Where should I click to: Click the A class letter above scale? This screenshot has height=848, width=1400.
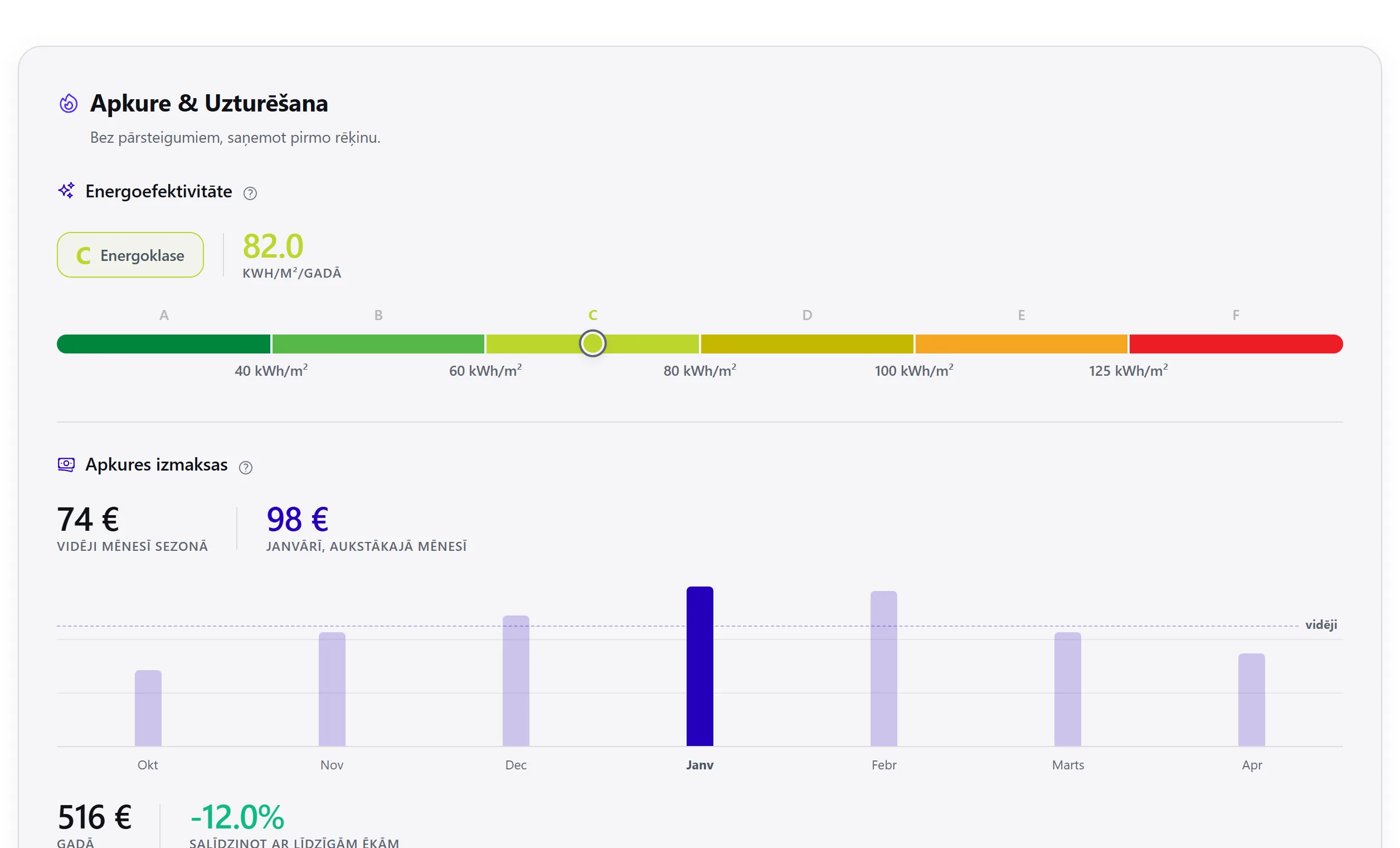pos(164,315)
